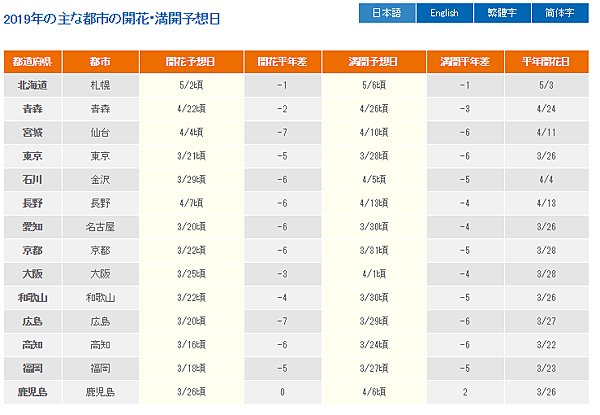
Task: Switch language to English
Action: (x=445, y=13)
